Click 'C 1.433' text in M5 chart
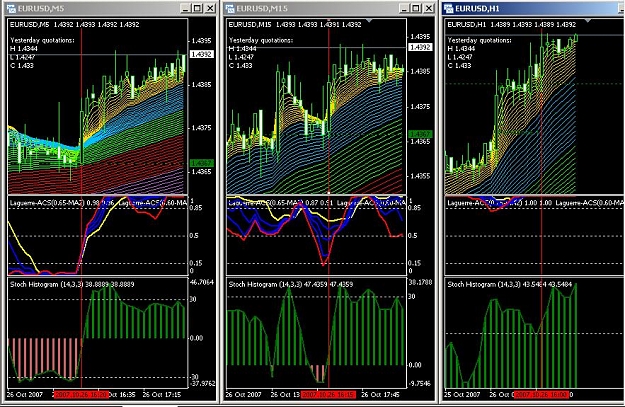The image size is (625, 407). (22, 65)
